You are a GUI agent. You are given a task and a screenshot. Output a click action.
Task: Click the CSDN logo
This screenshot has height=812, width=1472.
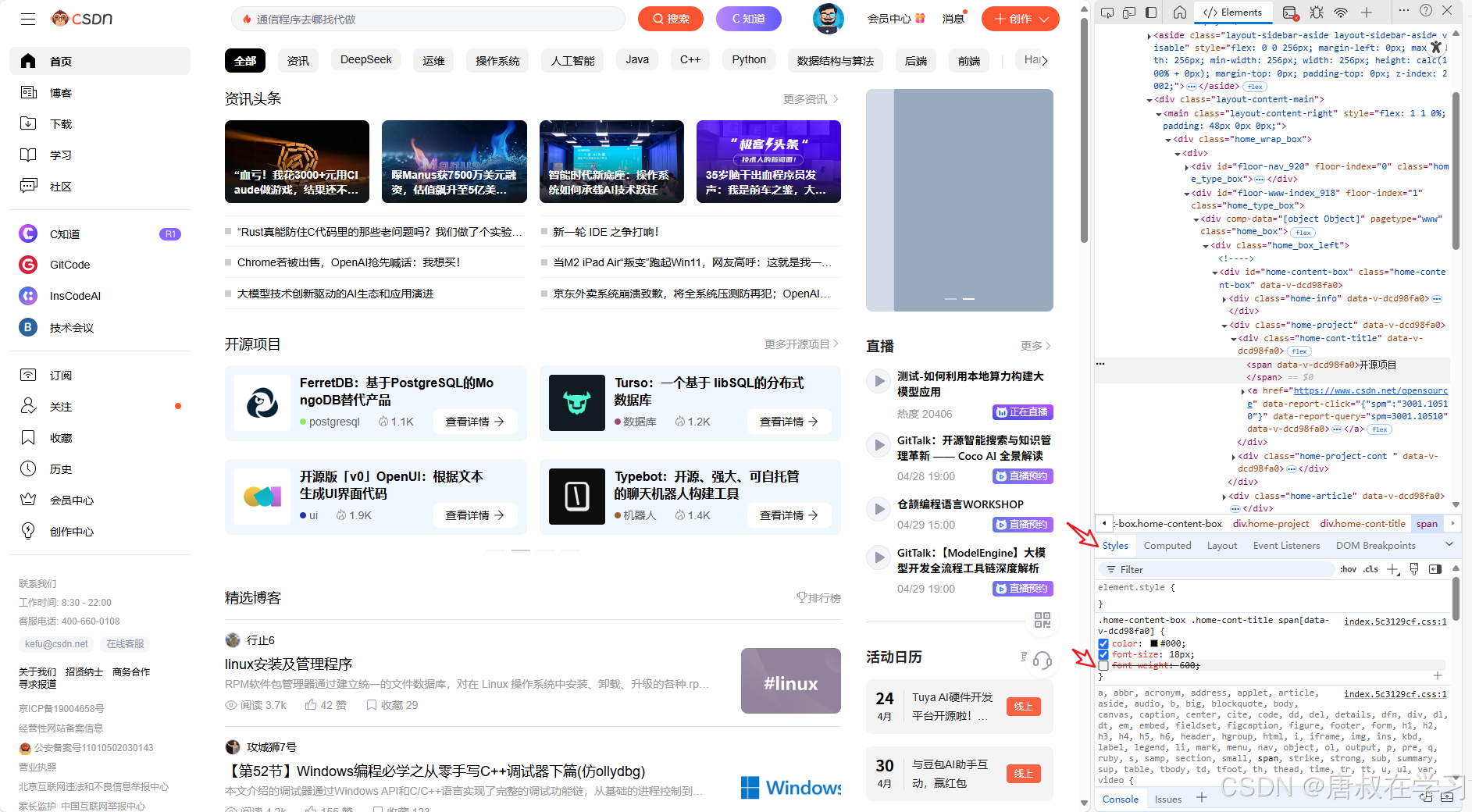click(82, 19)
